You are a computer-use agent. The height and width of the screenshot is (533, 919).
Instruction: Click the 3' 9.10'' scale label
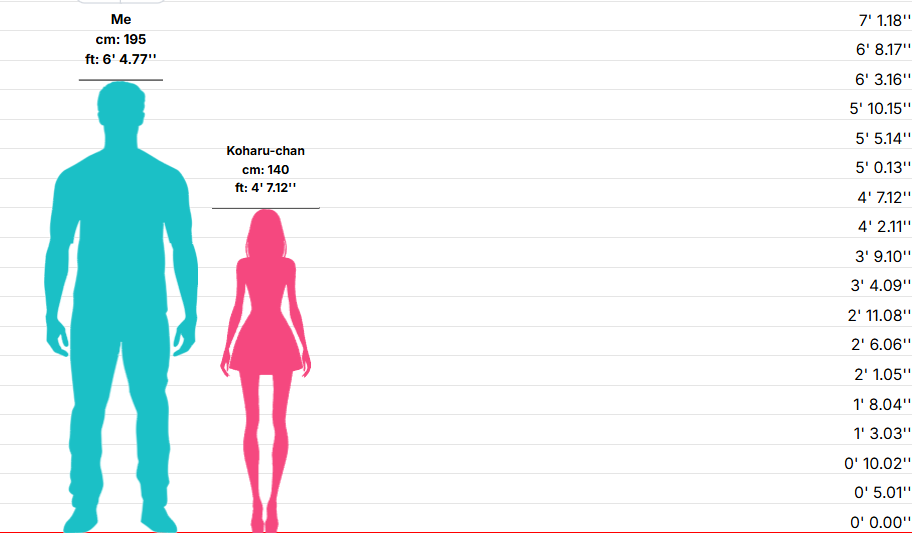tap(883, 256)
